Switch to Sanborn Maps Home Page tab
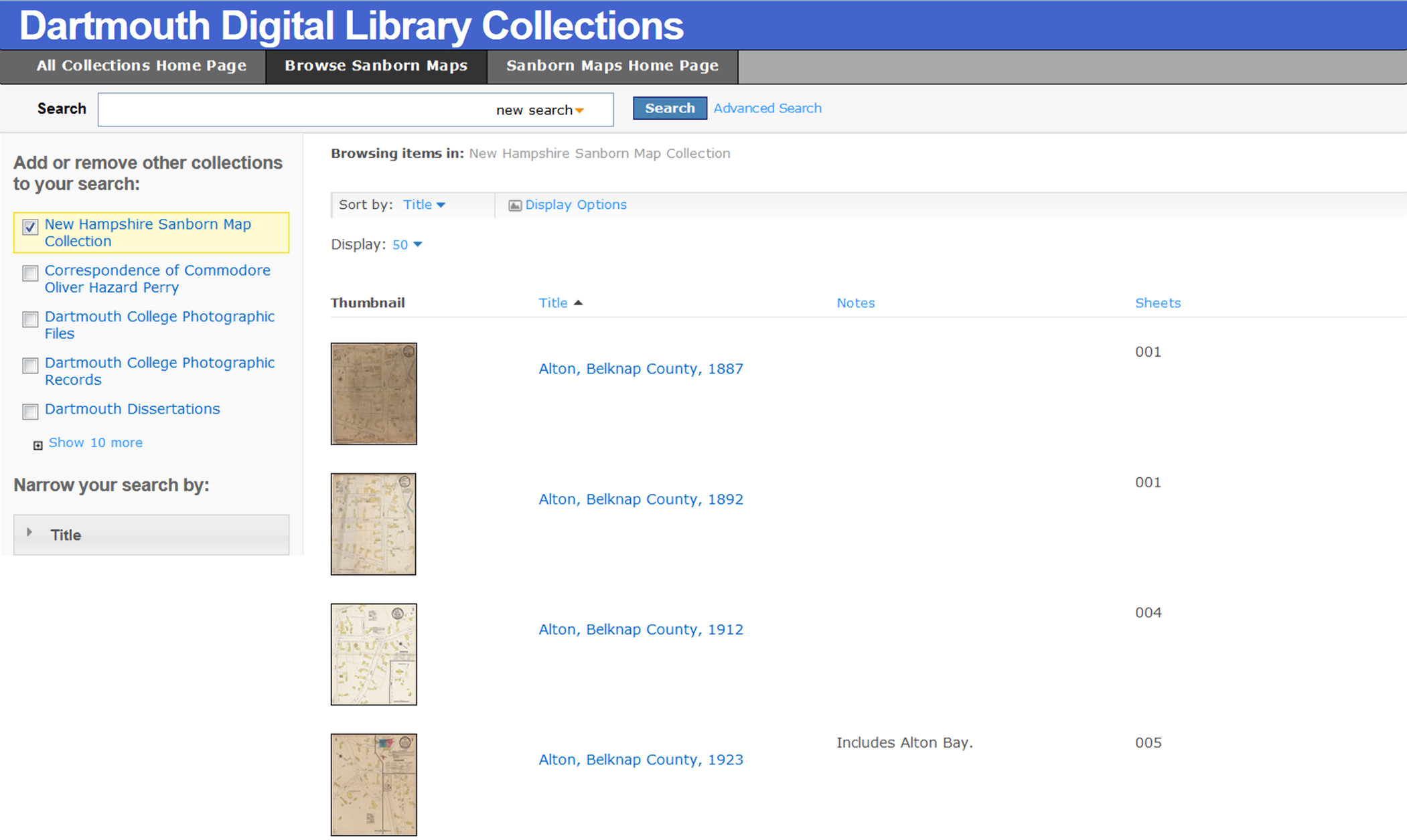Viewport: 1407px width, 840px height. [612, 66]
